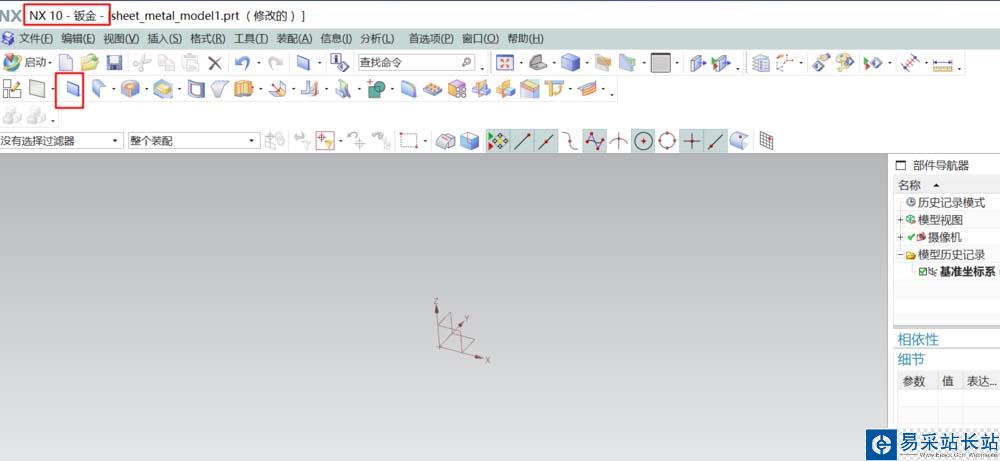This screenshot has height=461, width=1000.
Task: Toggle Enable Snap Point option
Action: tap(497, 140)
